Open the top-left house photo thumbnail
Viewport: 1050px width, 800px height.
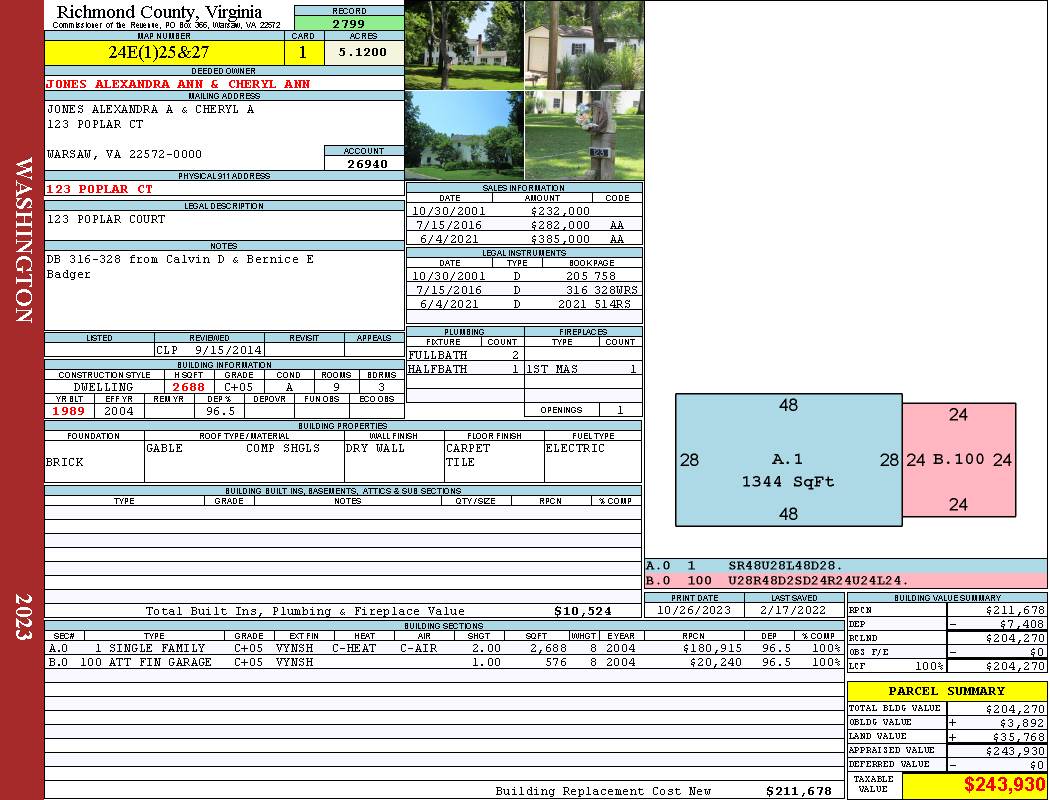(x=464, y=45)
